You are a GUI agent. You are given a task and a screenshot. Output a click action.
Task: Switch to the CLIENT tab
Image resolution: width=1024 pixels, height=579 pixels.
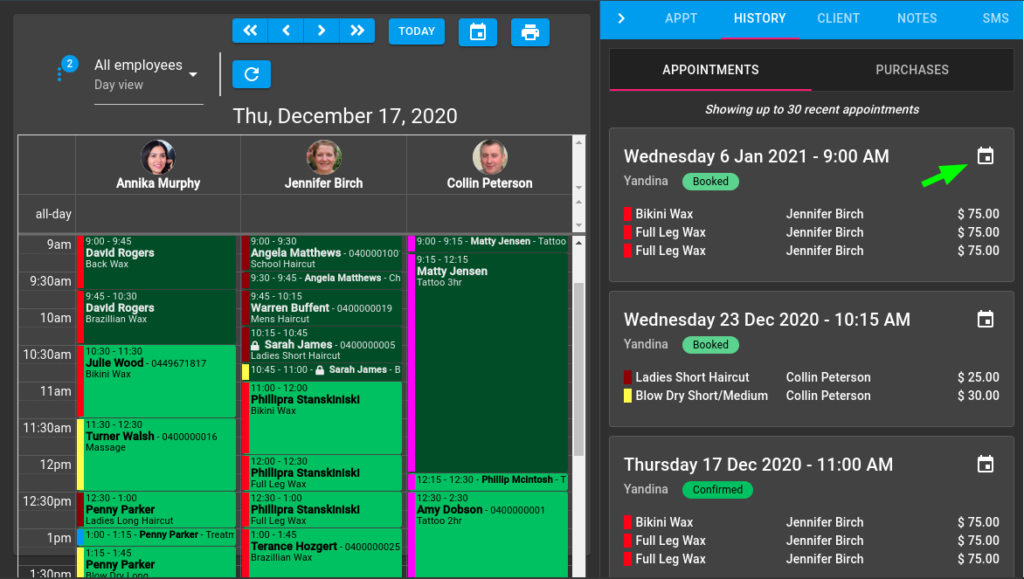point(838,18)
